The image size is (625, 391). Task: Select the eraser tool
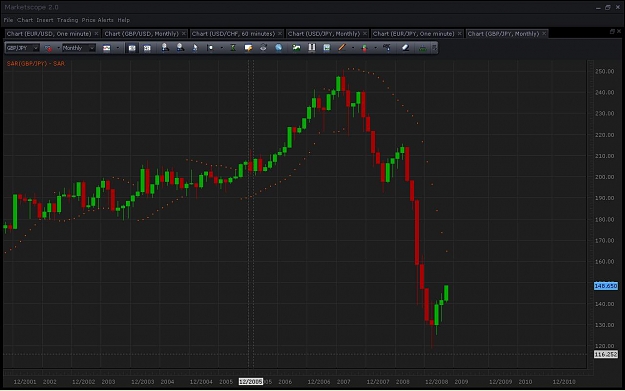[x=405, y=48]
